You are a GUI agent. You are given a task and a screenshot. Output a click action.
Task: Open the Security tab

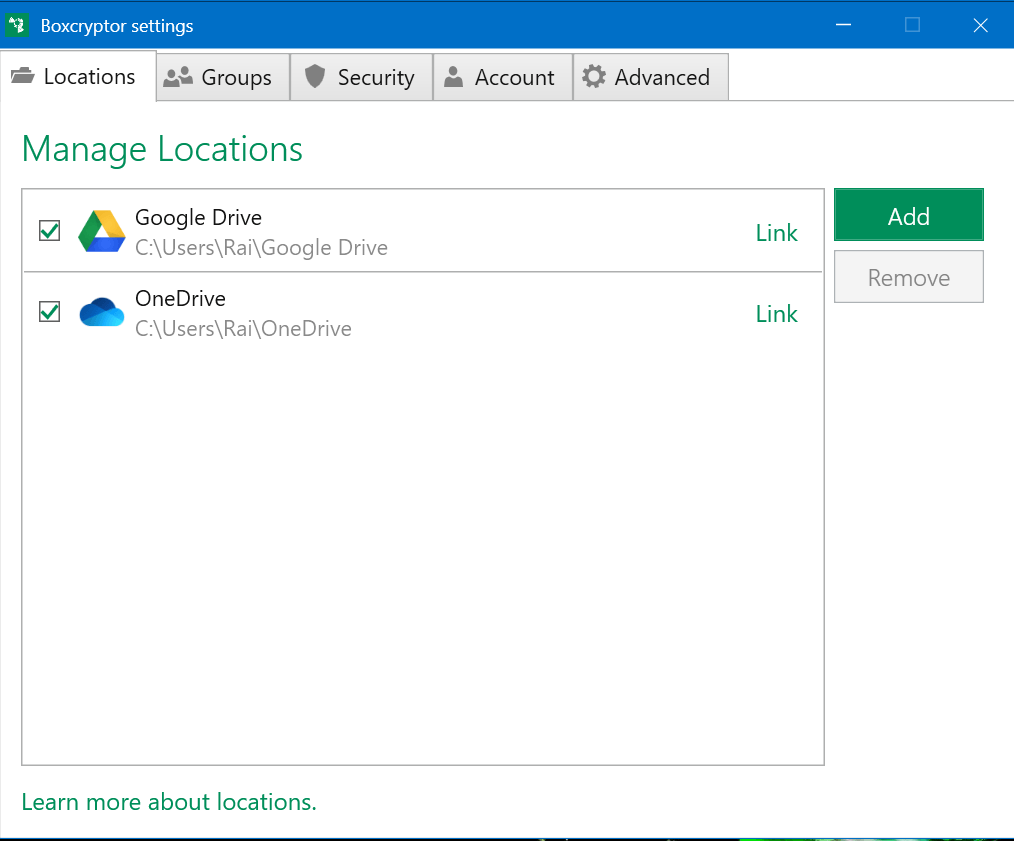361,78
